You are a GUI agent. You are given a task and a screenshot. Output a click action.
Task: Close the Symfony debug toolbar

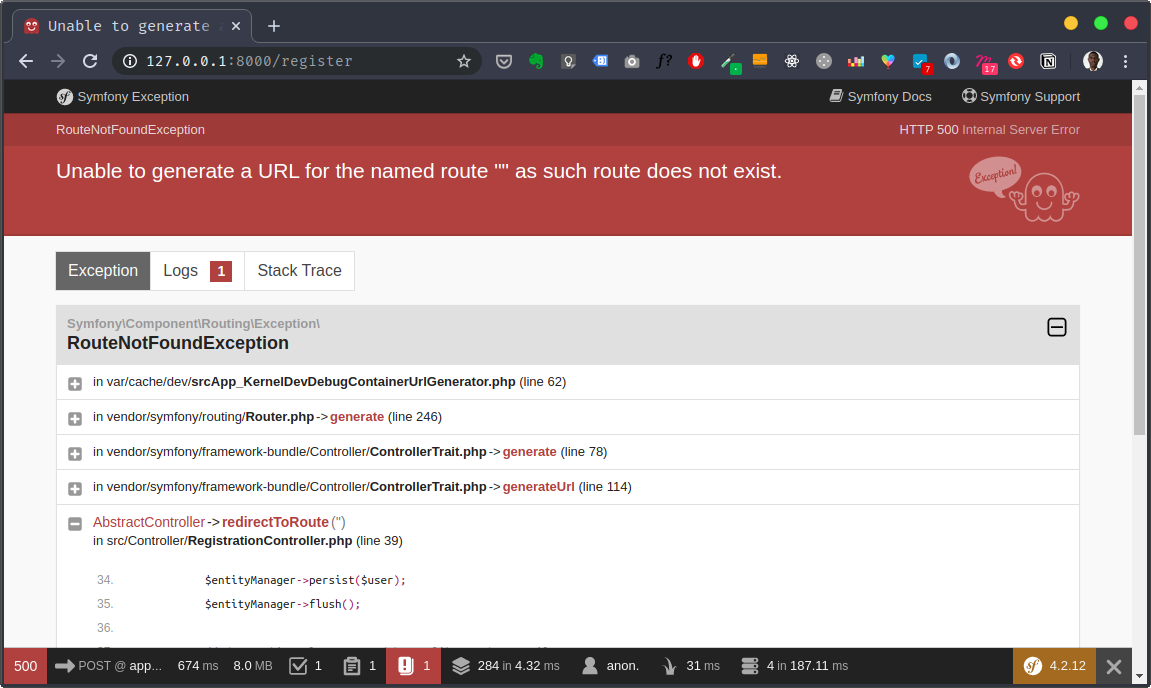tap(1113, 667)
